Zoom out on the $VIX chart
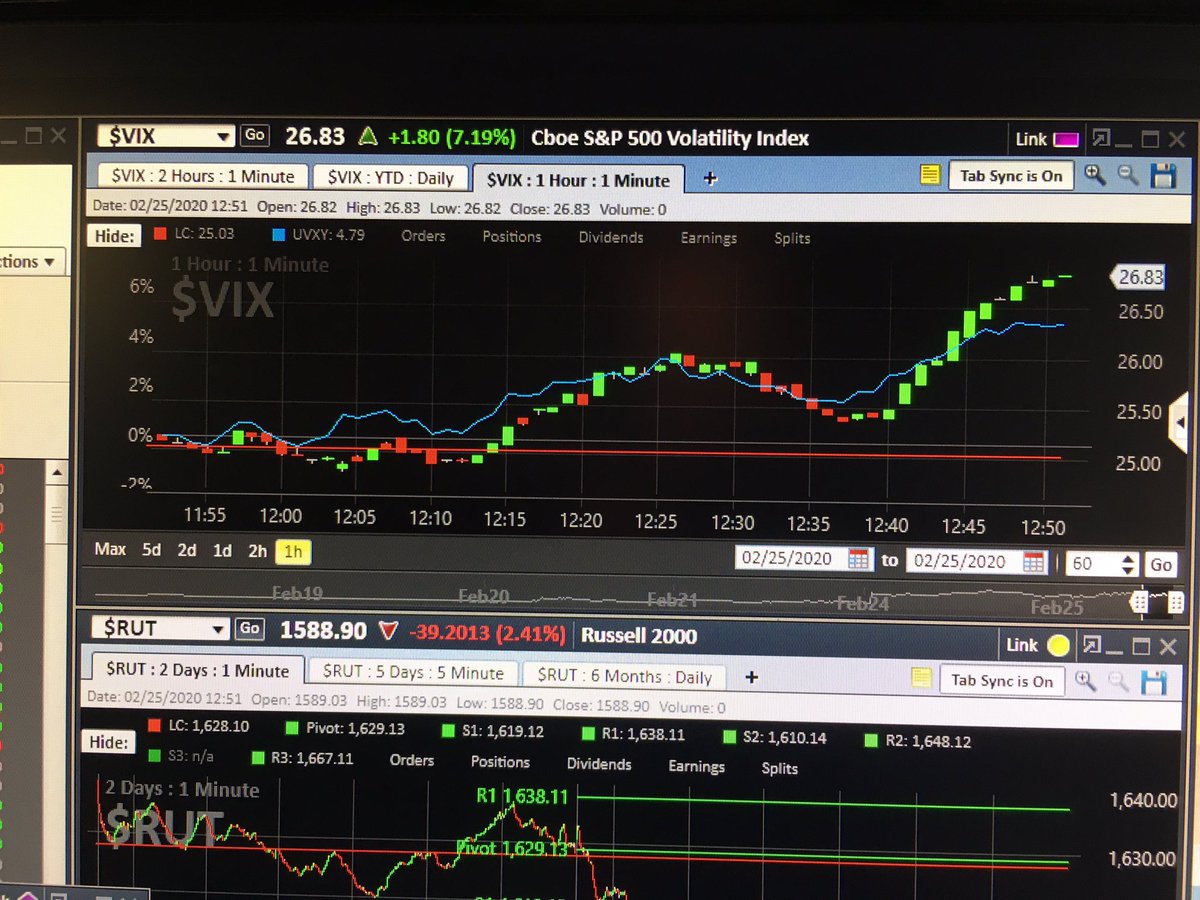Image resolution: width=1200 pixels, height=900 pixels. [x=1128, y=176]
